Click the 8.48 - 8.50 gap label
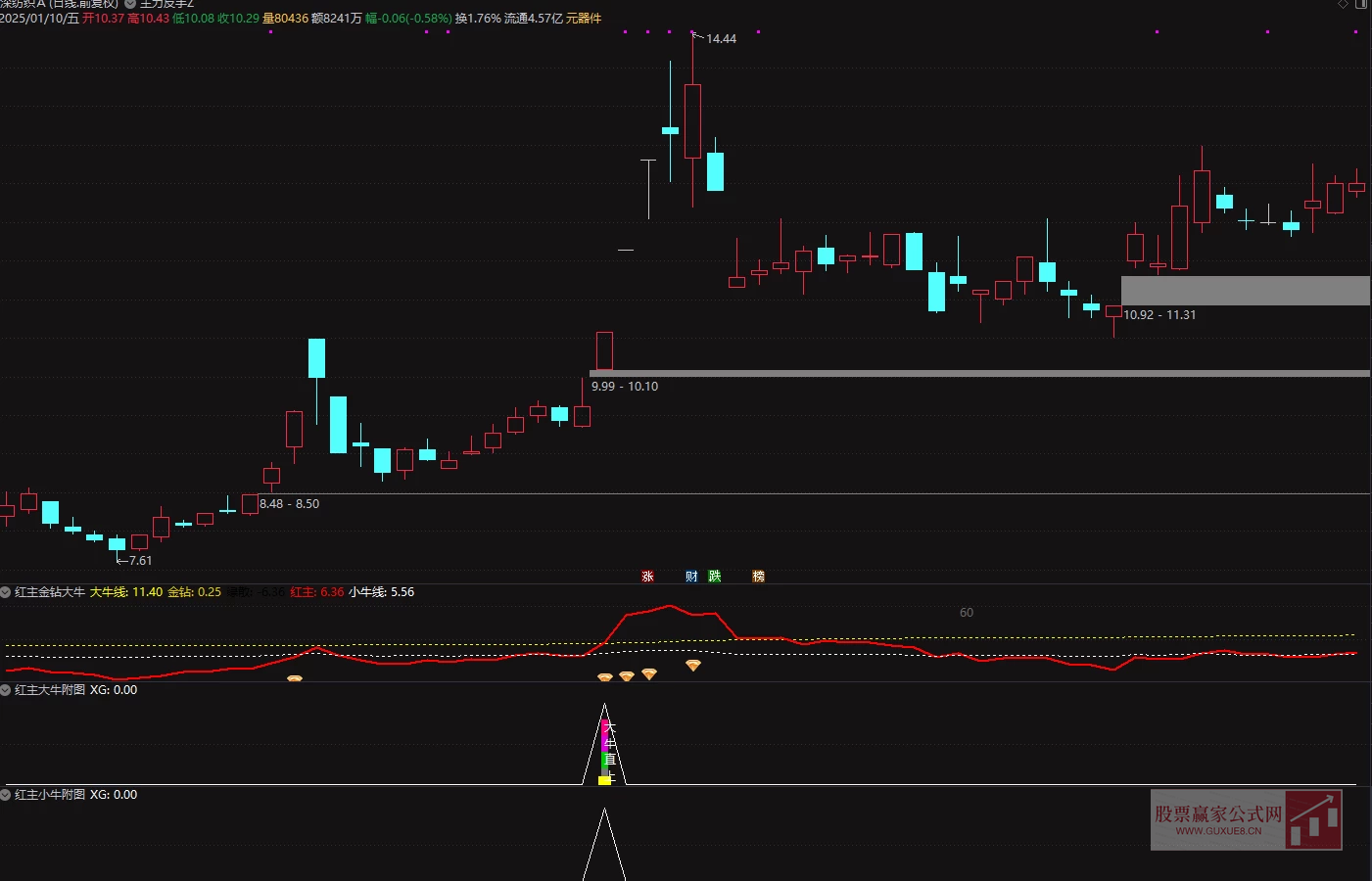Image resolution: width=1372 pixels, height=881 pixels. click(289, 504)
